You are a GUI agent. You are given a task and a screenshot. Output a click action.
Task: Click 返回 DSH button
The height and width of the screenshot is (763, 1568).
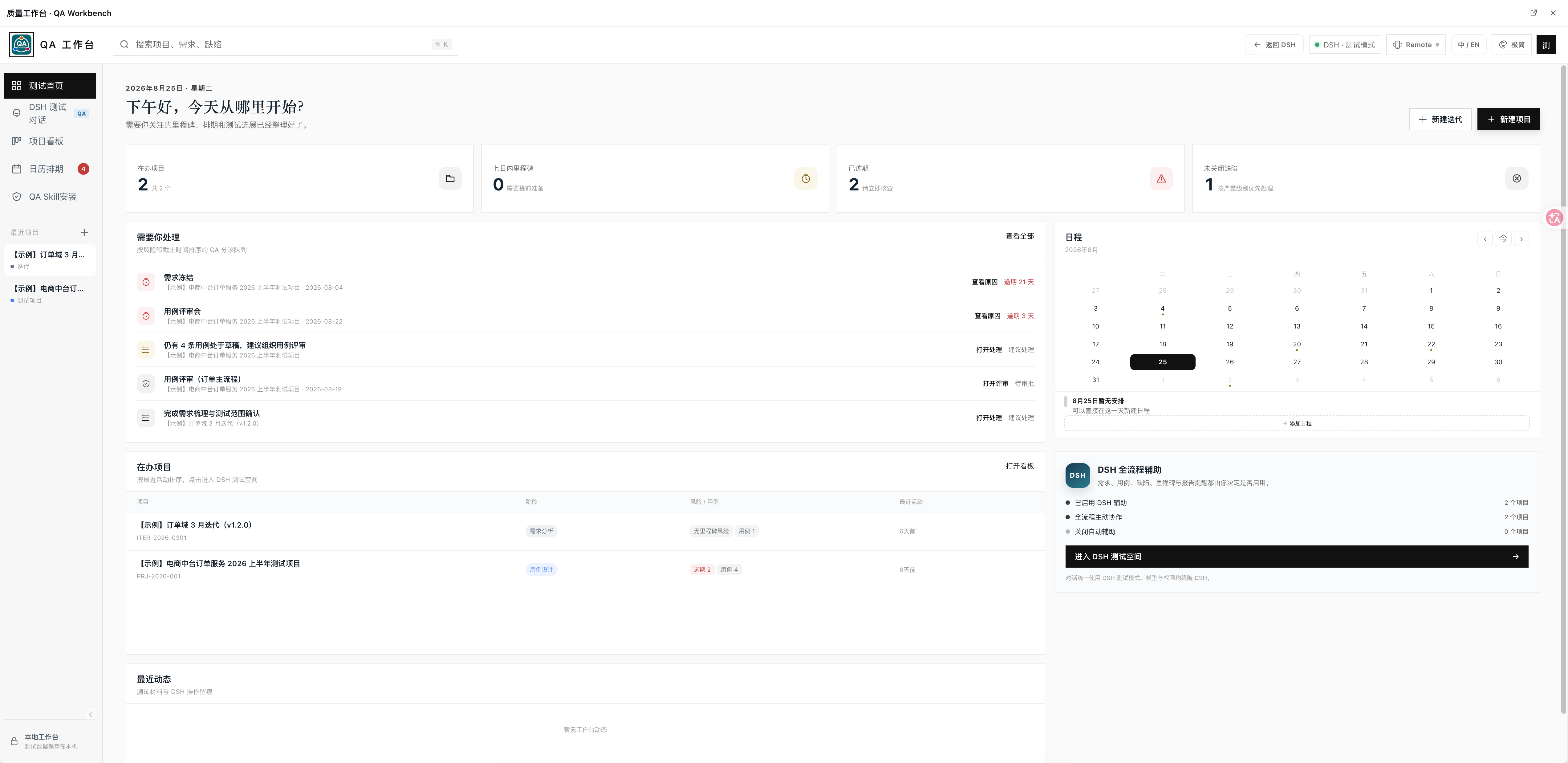[1274, 44]
